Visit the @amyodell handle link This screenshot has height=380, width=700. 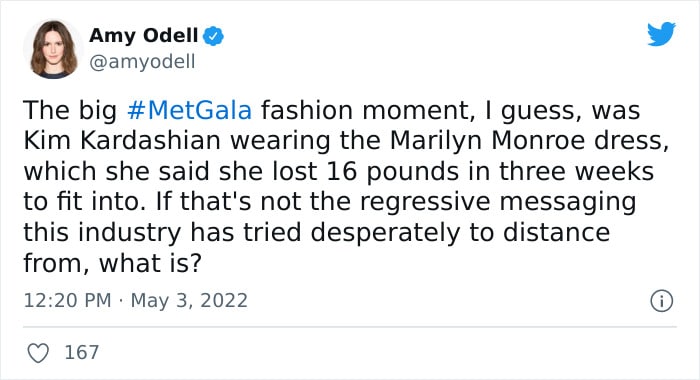pyautogui.click(x=142, y=62)
